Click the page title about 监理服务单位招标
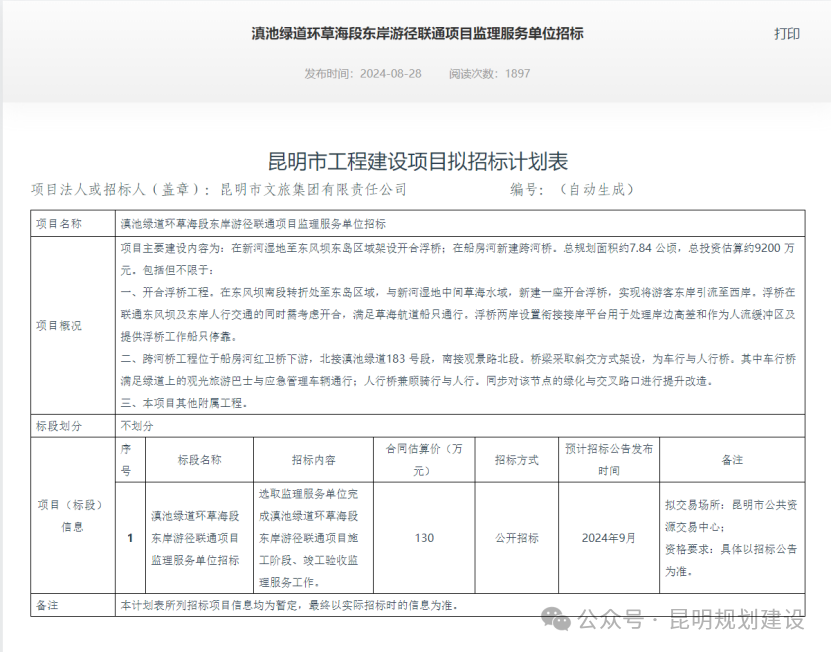Image resolution: width=831 pixels, height=652 pixels. click(x=417, y=34)
